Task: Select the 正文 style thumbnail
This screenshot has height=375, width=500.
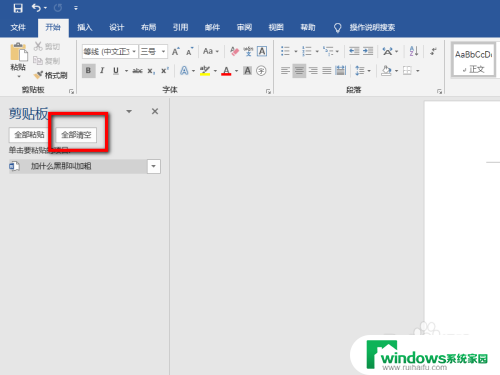Action: [x=473, y=61]
